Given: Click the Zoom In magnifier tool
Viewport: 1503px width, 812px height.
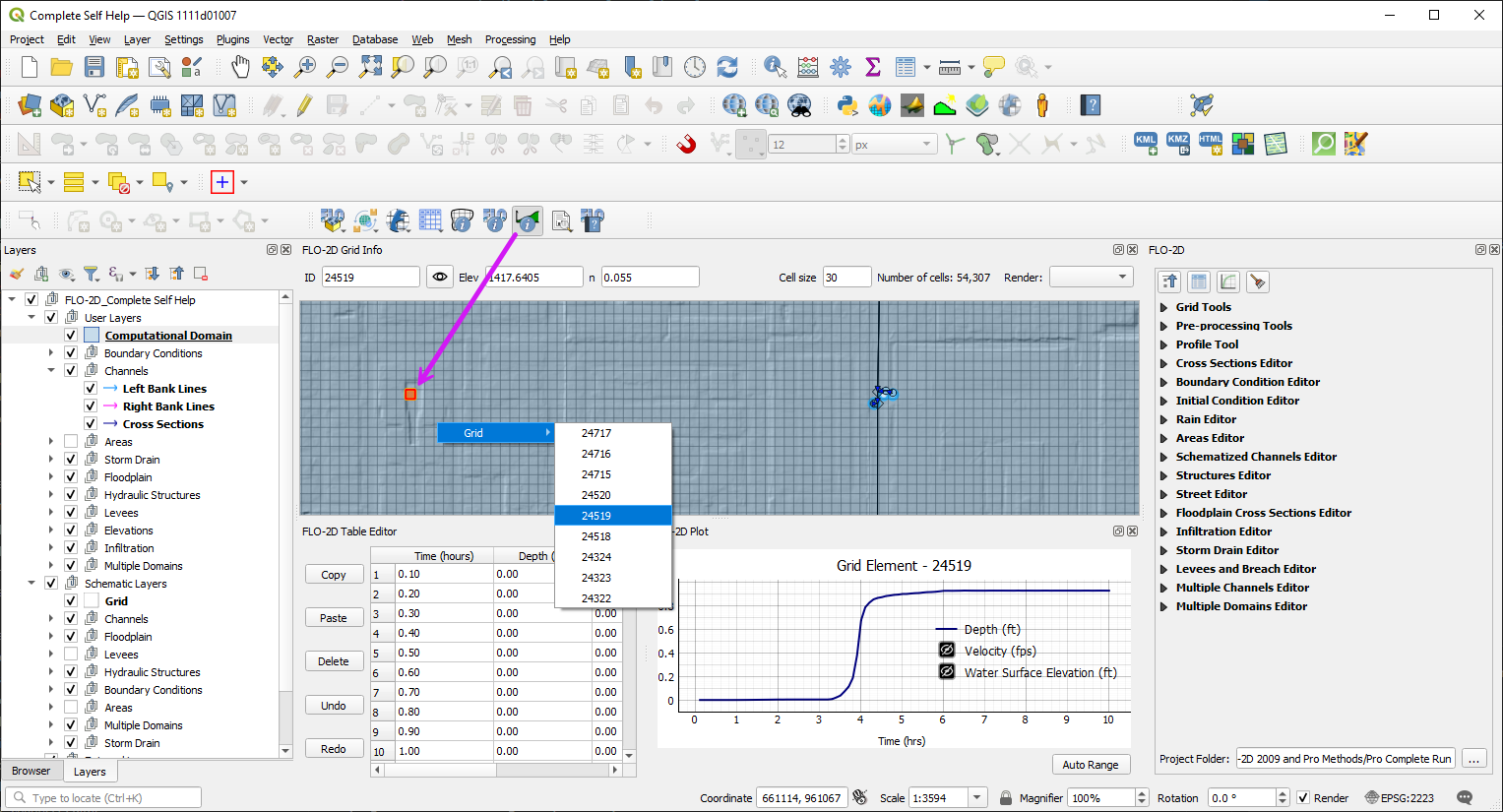Looking at the screenshot, I should pos(305,67).
